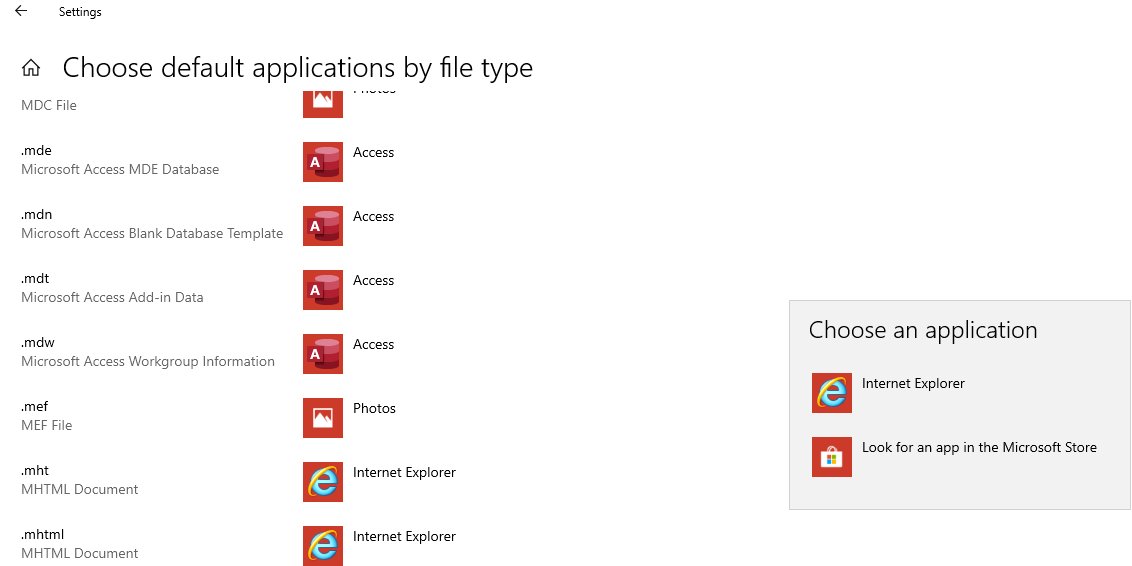The width and height of the screenshot is (1132, 566).
Task: Change the Access default for .mdw
Action: (373, 344)
